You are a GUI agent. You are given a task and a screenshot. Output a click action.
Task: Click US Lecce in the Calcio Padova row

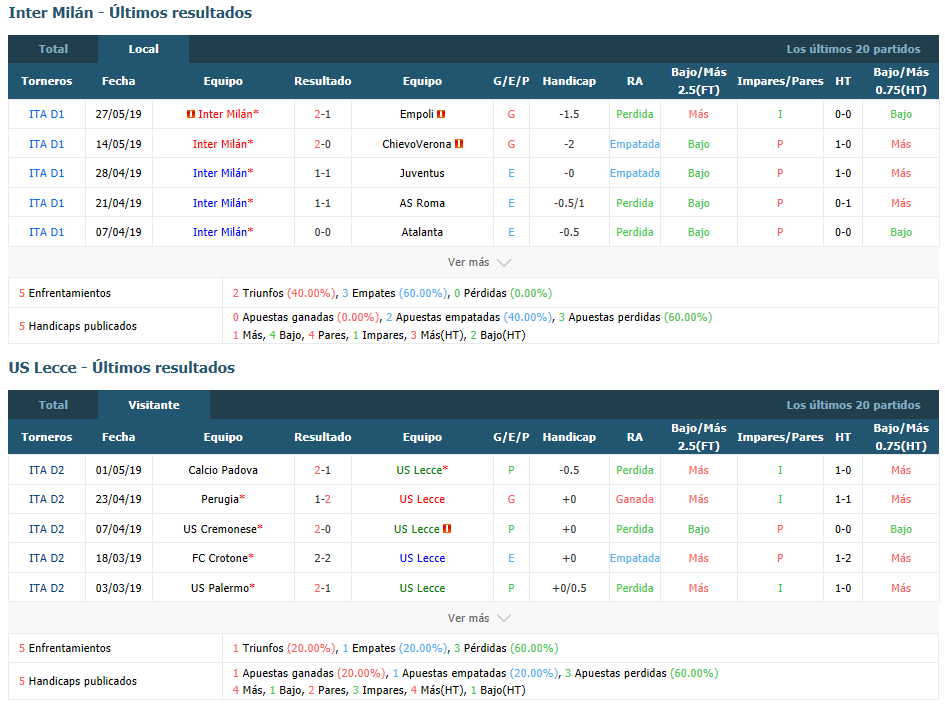coord(419,470)
